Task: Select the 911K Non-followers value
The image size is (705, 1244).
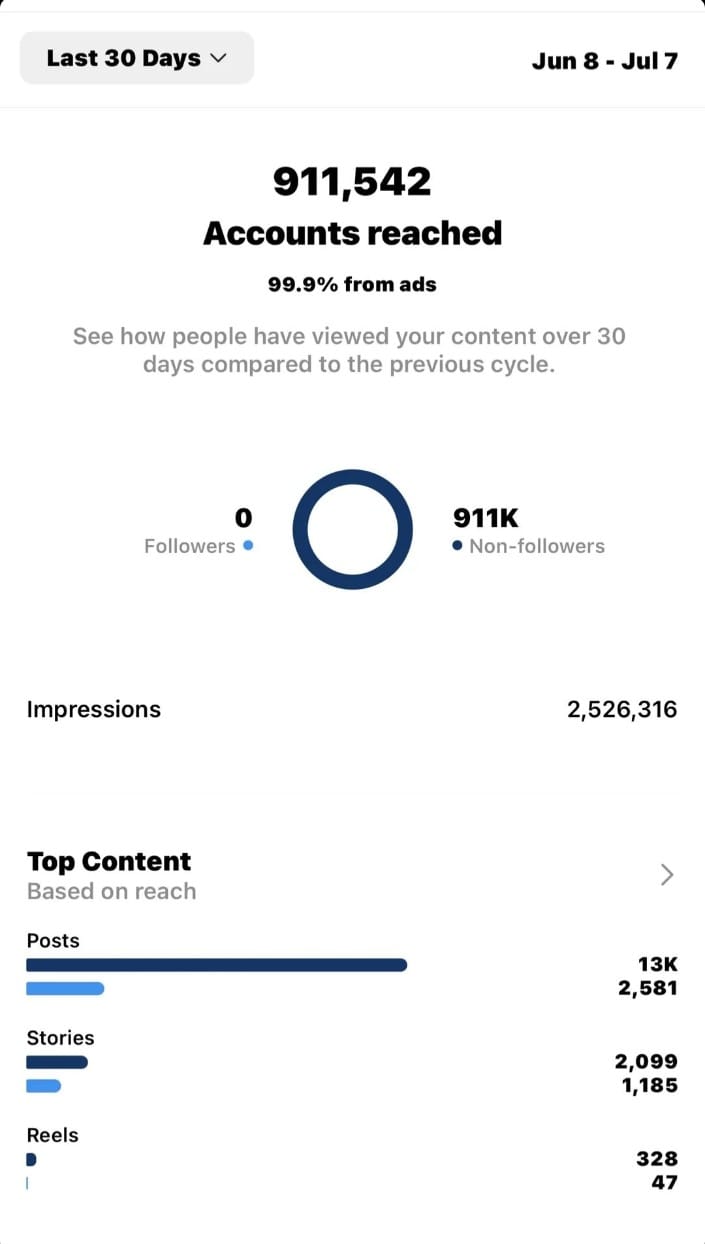Action: [486, 517]
